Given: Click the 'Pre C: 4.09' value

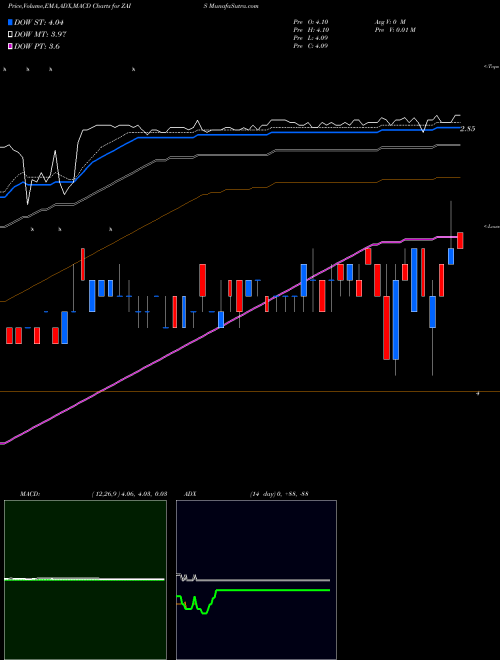Looking at the screenshot, I should (x=311, y=46).
